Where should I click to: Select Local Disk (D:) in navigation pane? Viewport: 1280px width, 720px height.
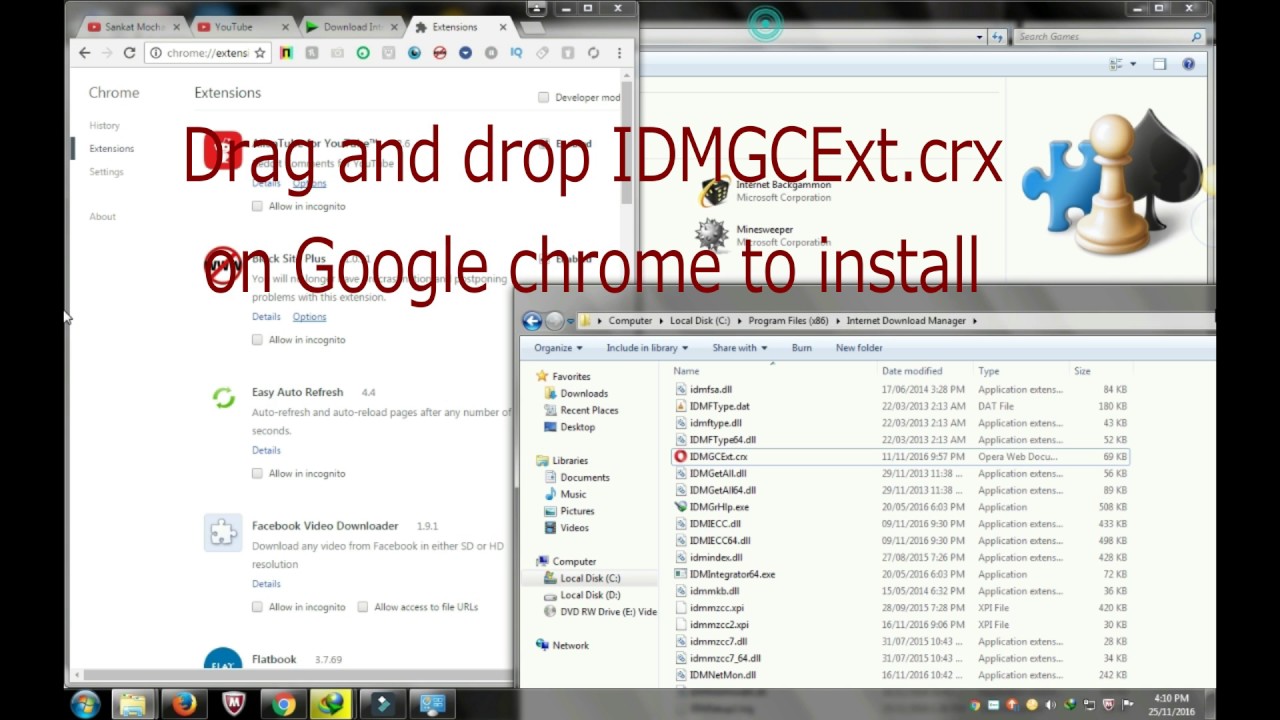(x=590, y=595)
